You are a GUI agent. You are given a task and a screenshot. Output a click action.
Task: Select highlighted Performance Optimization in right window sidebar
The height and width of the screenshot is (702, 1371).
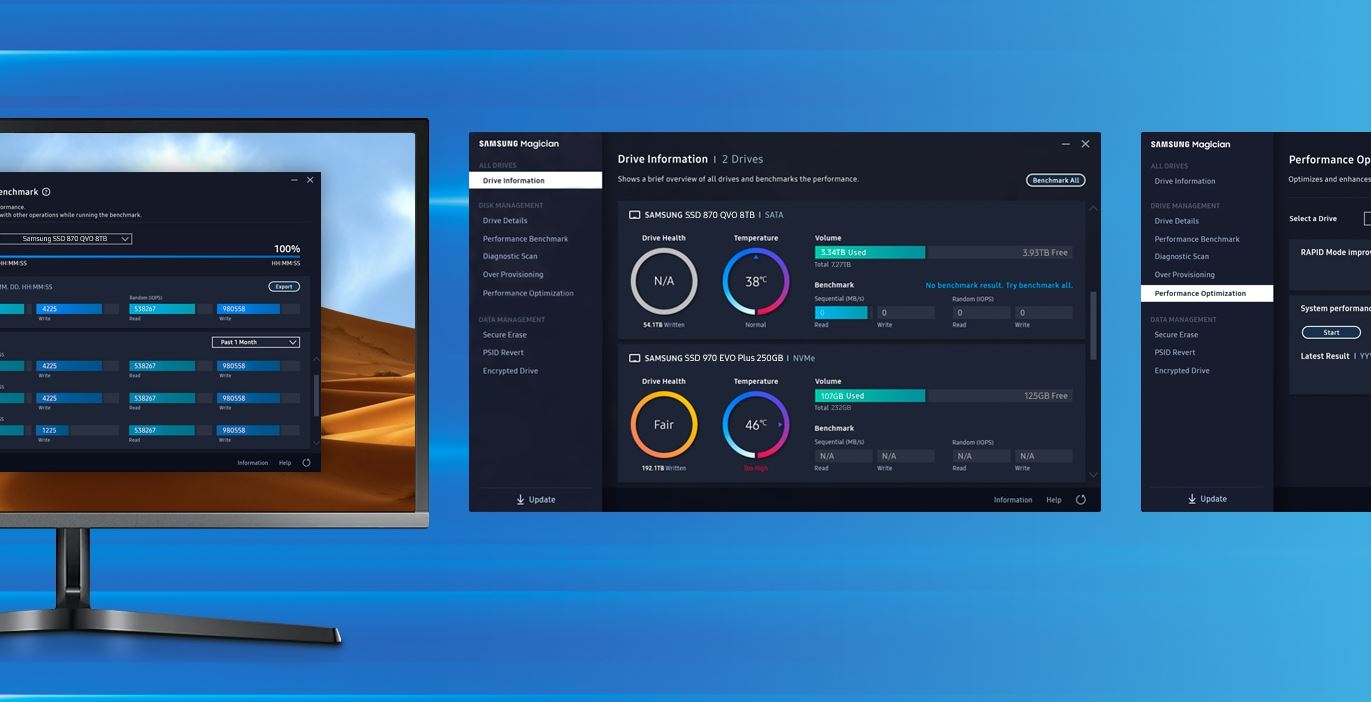click(x=1207, y=294)
